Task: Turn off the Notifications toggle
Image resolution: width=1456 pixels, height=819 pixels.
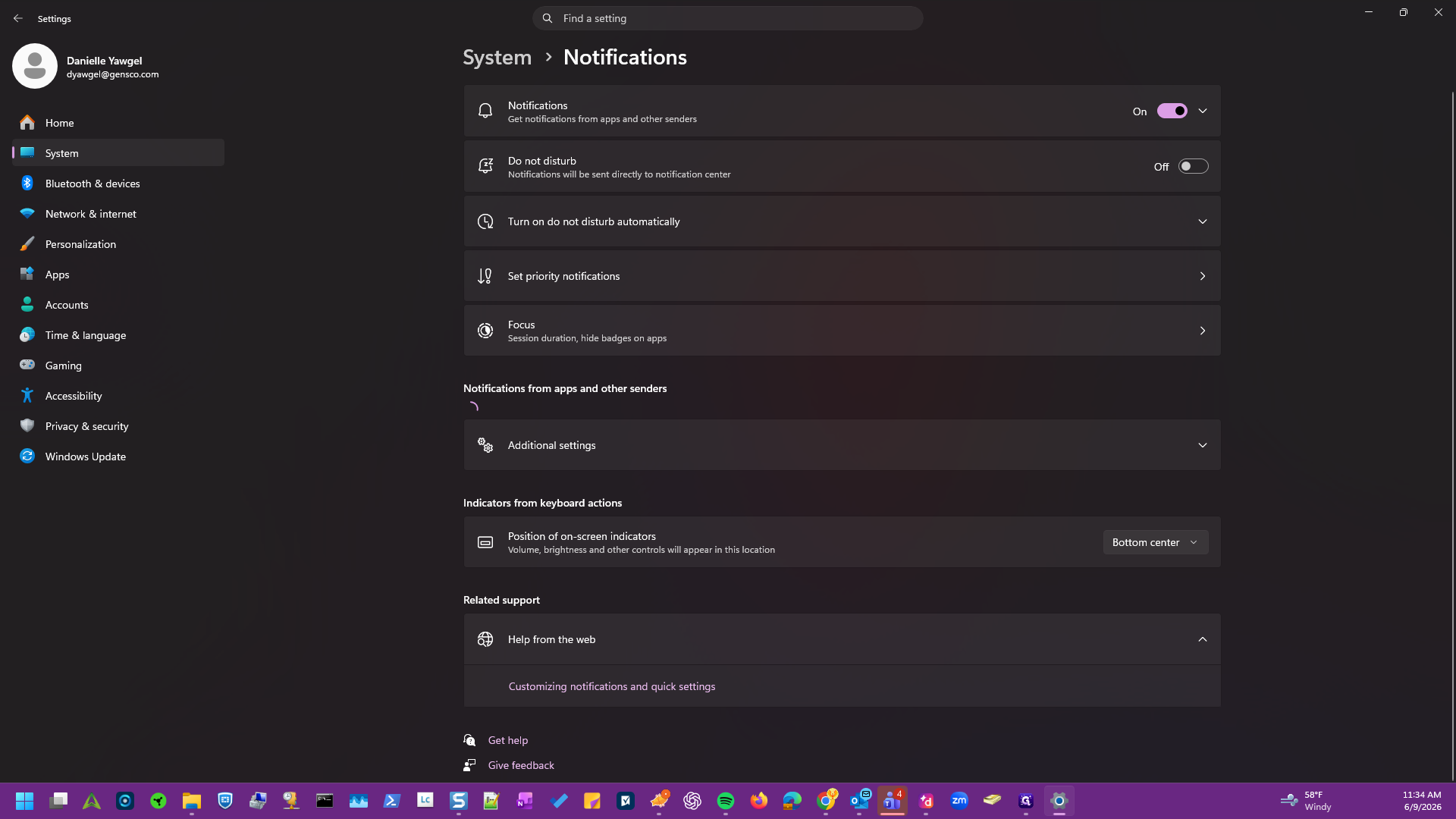Action: [1172, 111]
